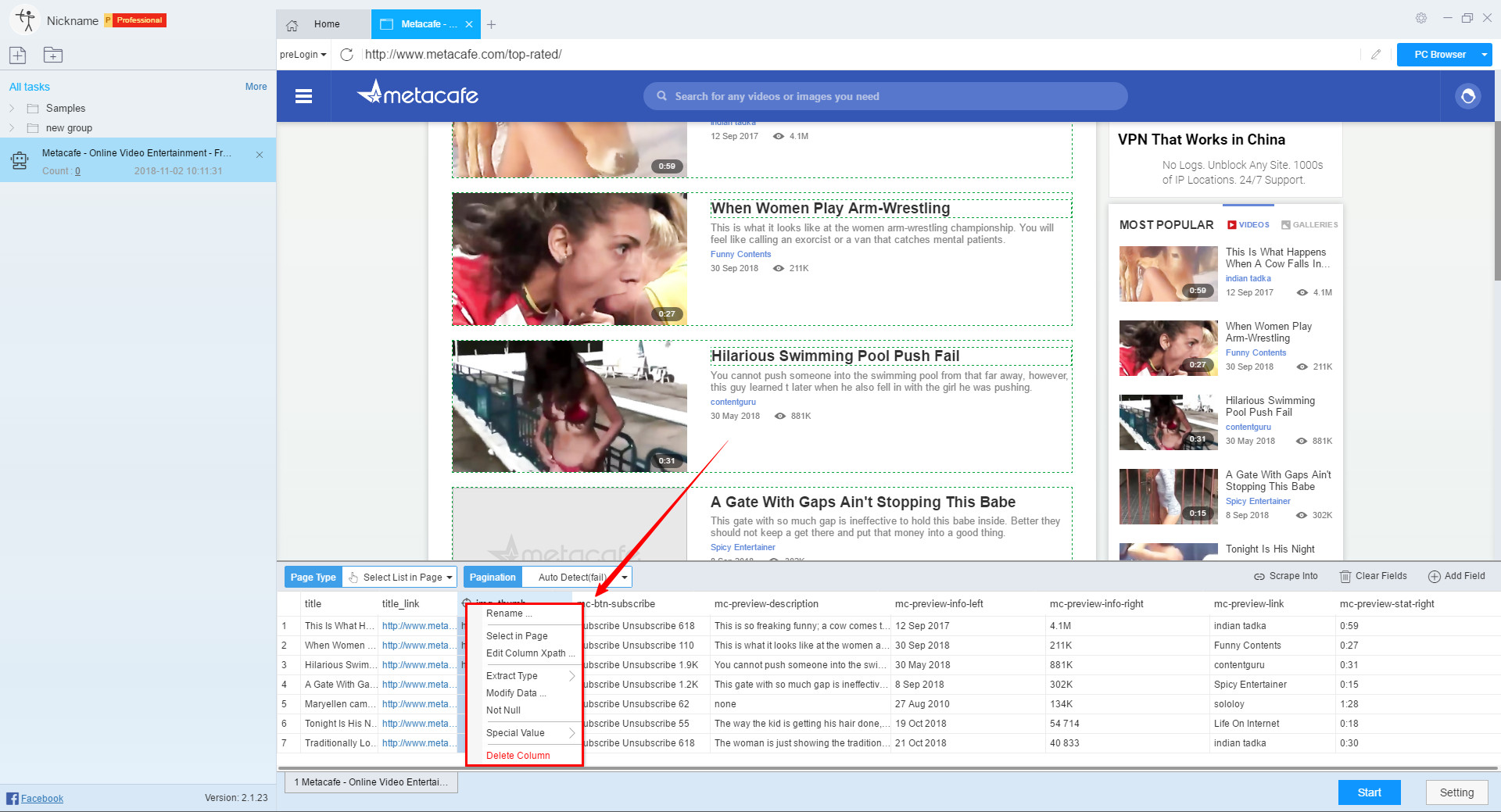The image size is (1501, 812).
Task: Click the search magnifier icon
Action: pyautogui.click(x=661, y=96)
